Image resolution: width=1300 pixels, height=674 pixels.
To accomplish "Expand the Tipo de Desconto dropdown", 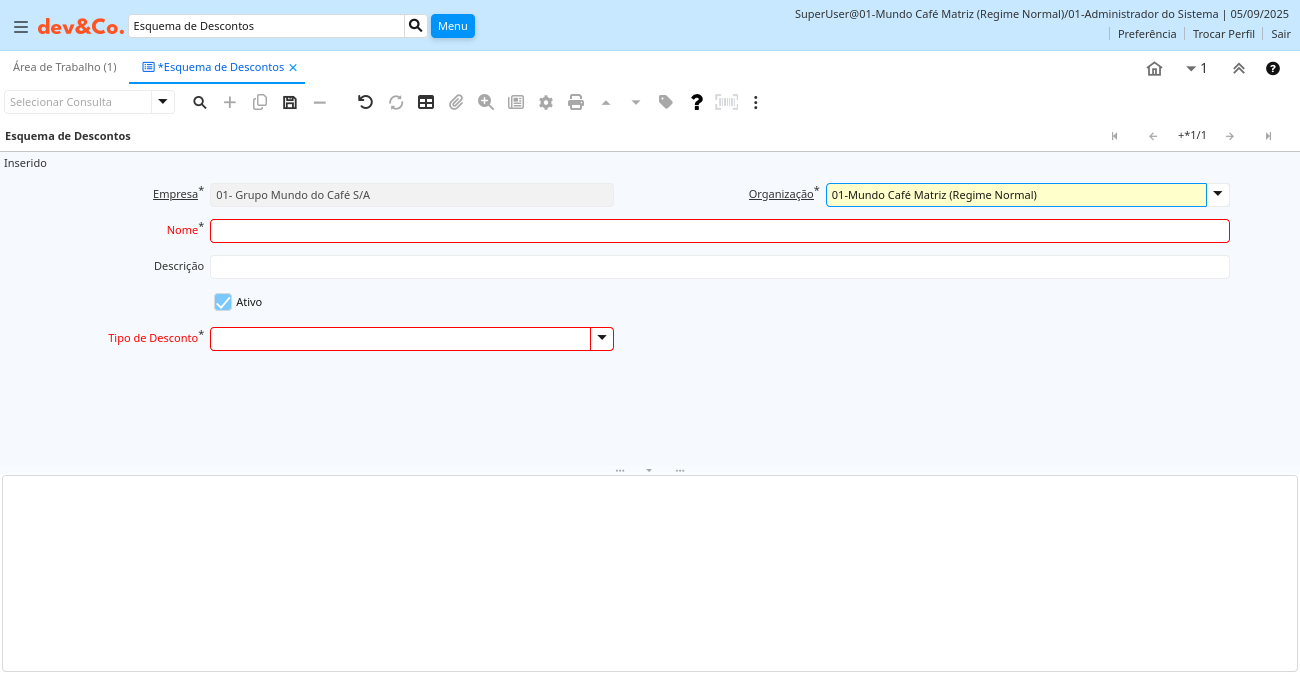I will [x=602, y=339].
